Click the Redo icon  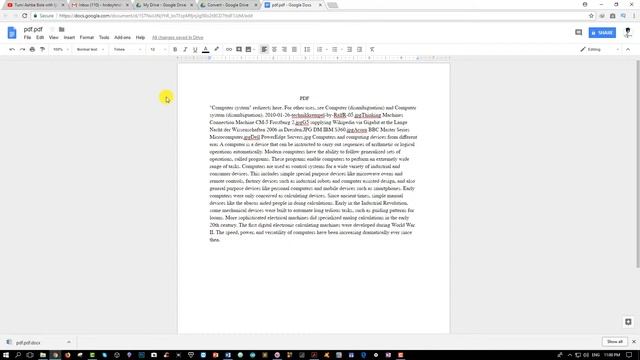pos(22,49)
